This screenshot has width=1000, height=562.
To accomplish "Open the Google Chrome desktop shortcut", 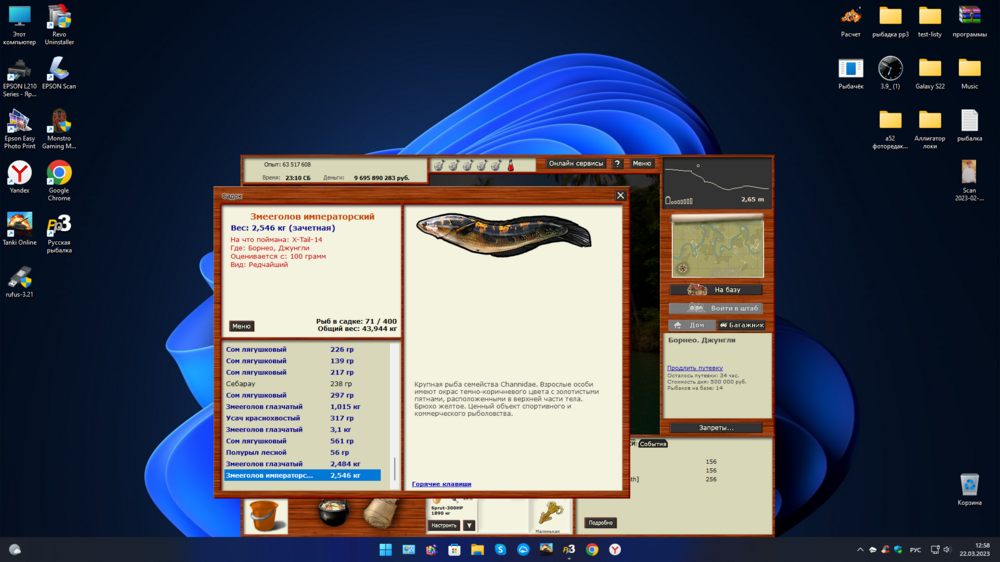I will (x=59, y=181).
